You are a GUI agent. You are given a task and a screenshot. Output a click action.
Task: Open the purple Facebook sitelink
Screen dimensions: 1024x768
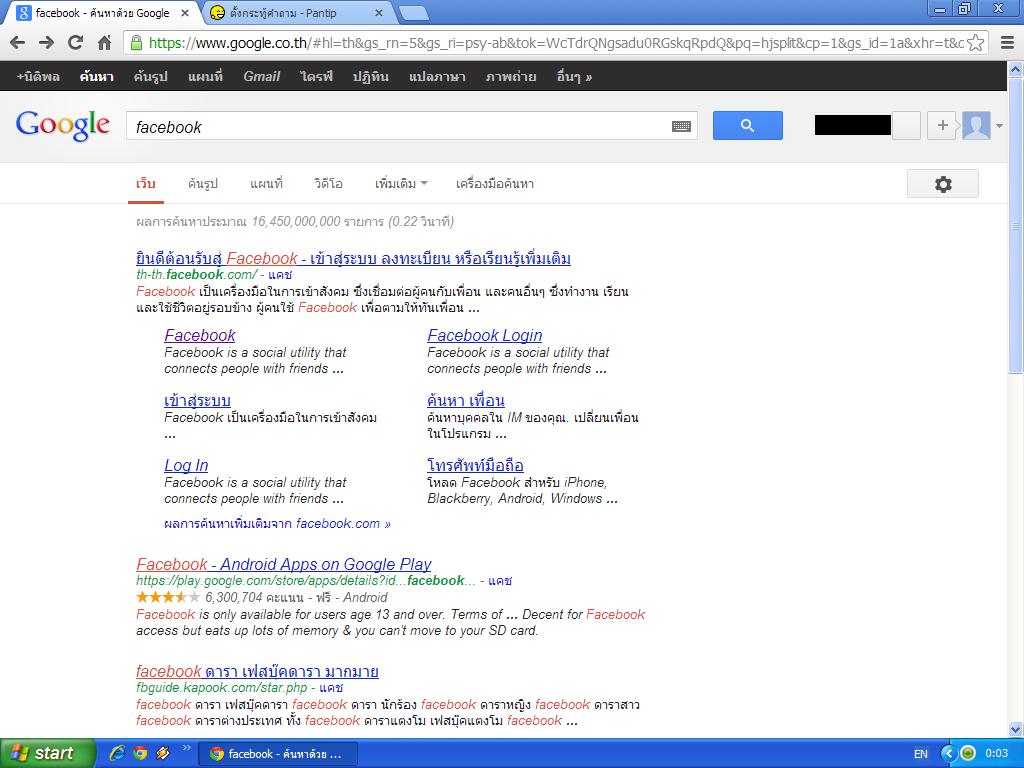point(200,335)
